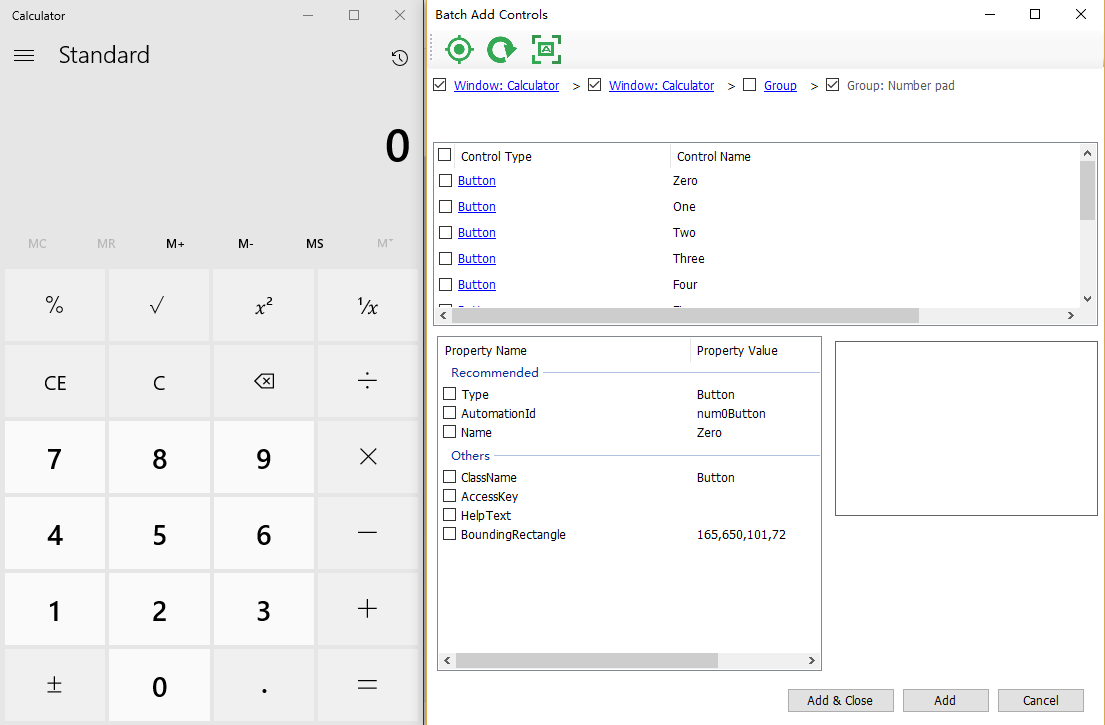Click the control list scroll down arrow
Screen dimensions: 1105x725
coord(1087,299)
